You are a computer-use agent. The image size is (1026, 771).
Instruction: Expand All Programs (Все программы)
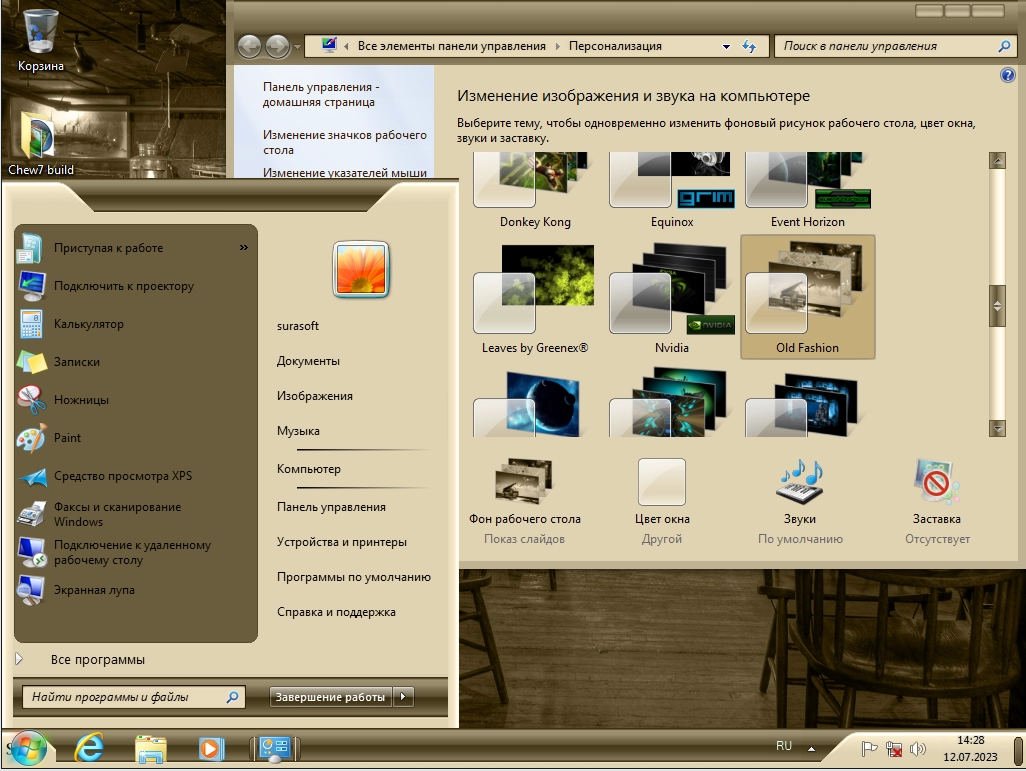(x=97, y=660)
